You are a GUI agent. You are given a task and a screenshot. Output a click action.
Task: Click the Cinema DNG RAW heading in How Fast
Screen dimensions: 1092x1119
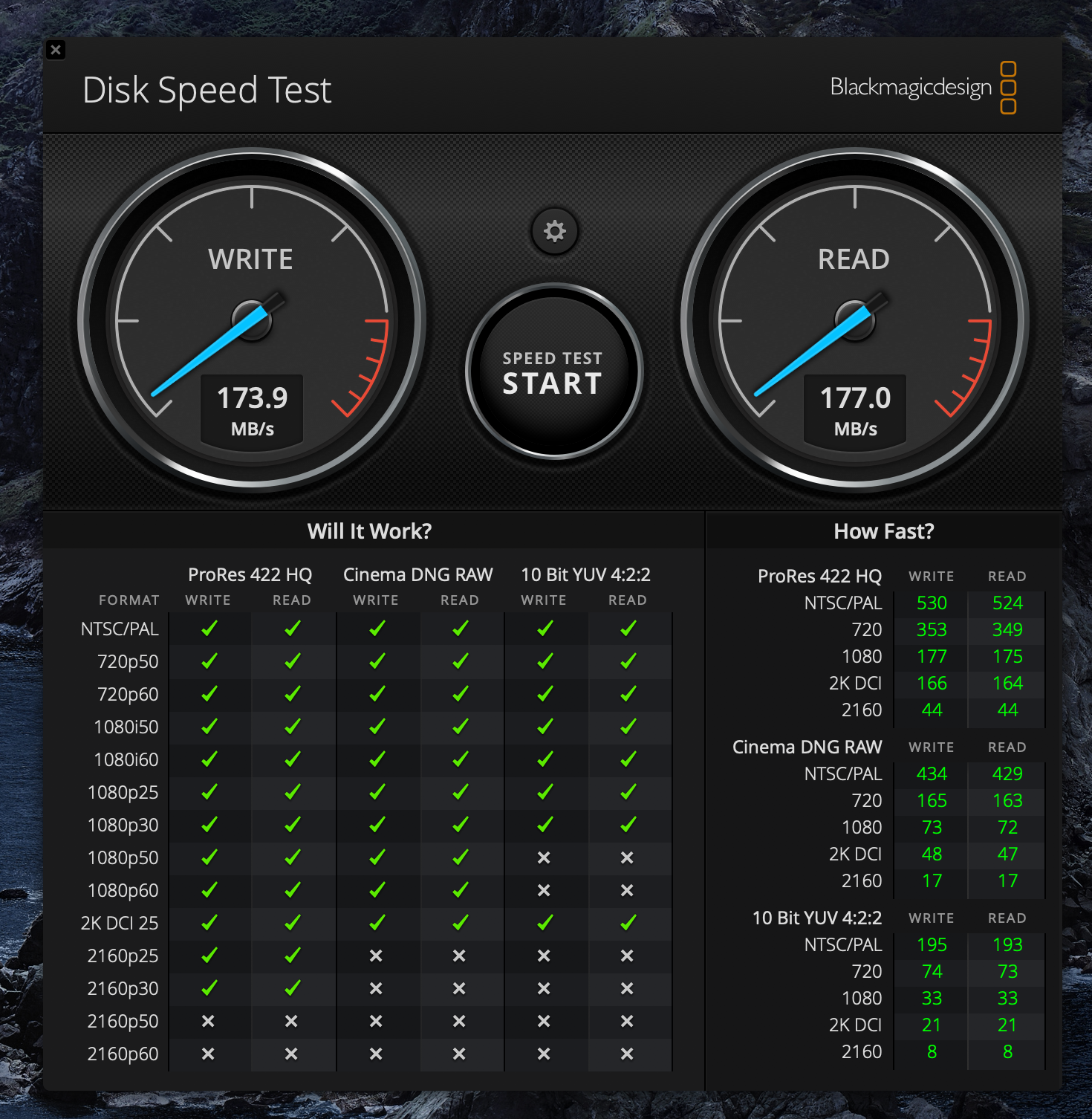(807, 747)
